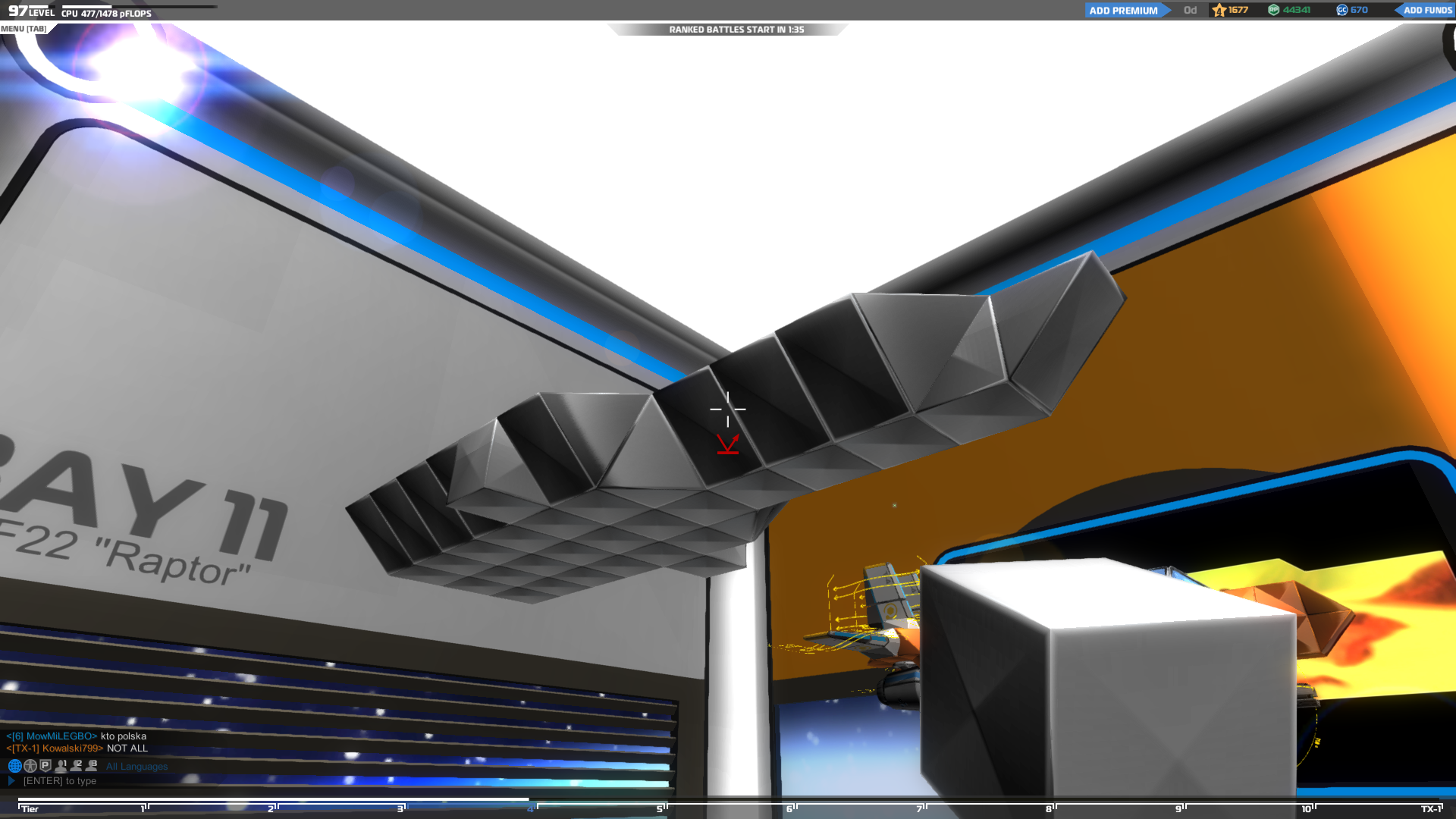Image resolution: width=1456 pixels, height=819 pixels.
Task: Click the TX-1 marker on tier bar
Action: pos(1430,808)
